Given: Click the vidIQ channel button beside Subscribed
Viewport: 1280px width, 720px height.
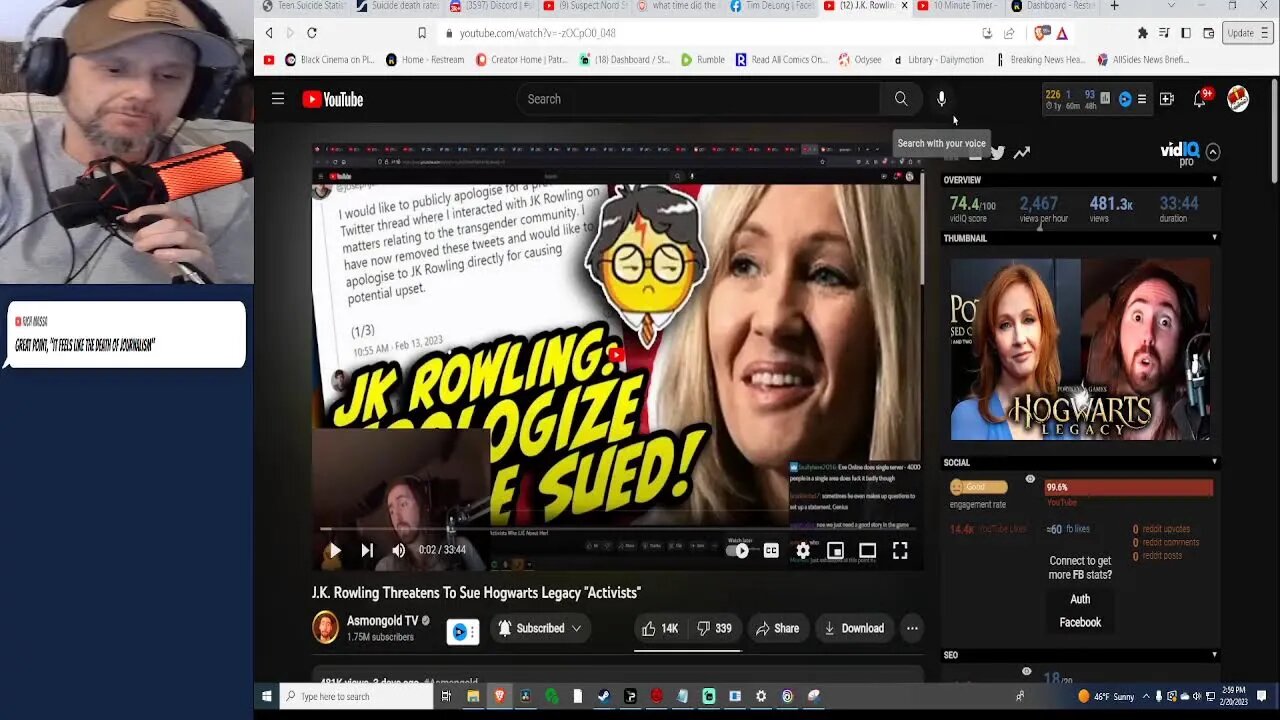Looking at the screenshot, I should [463, 631].
